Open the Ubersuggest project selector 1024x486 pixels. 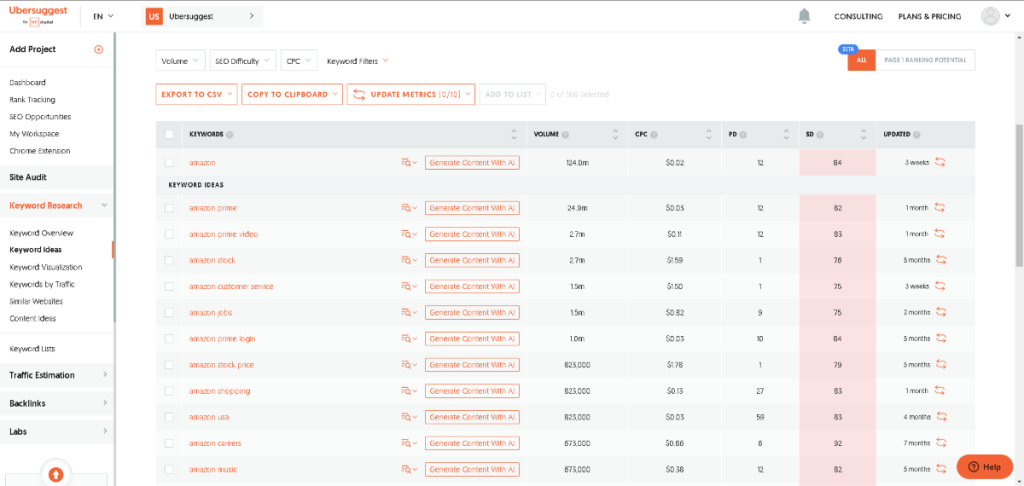click(203, 16)
